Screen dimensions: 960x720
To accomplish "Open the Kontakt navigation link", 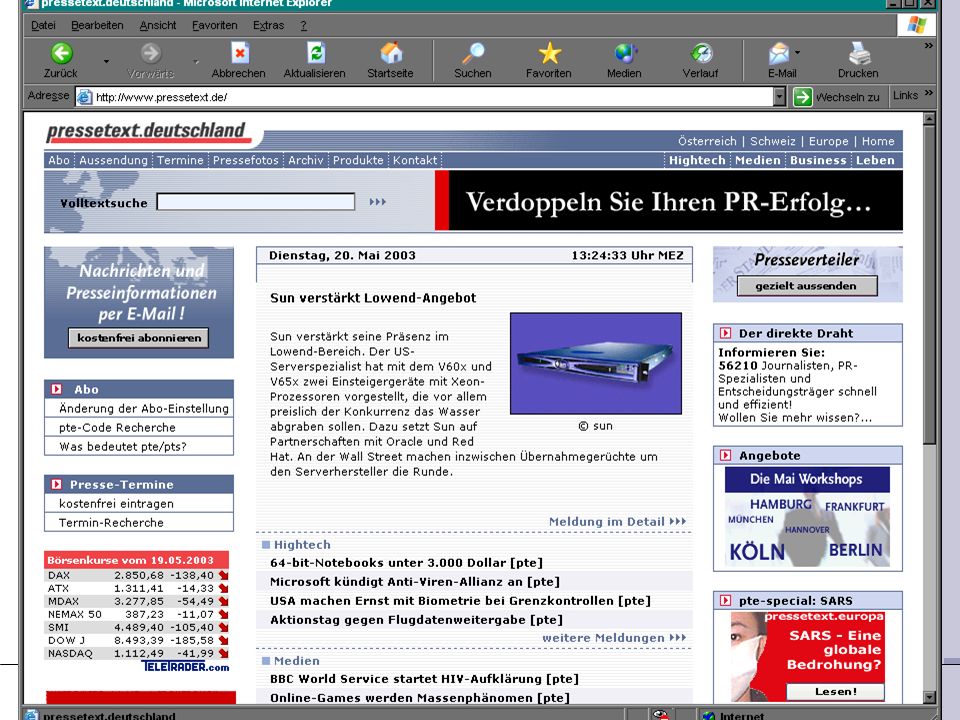I will (x=415, y=160).
